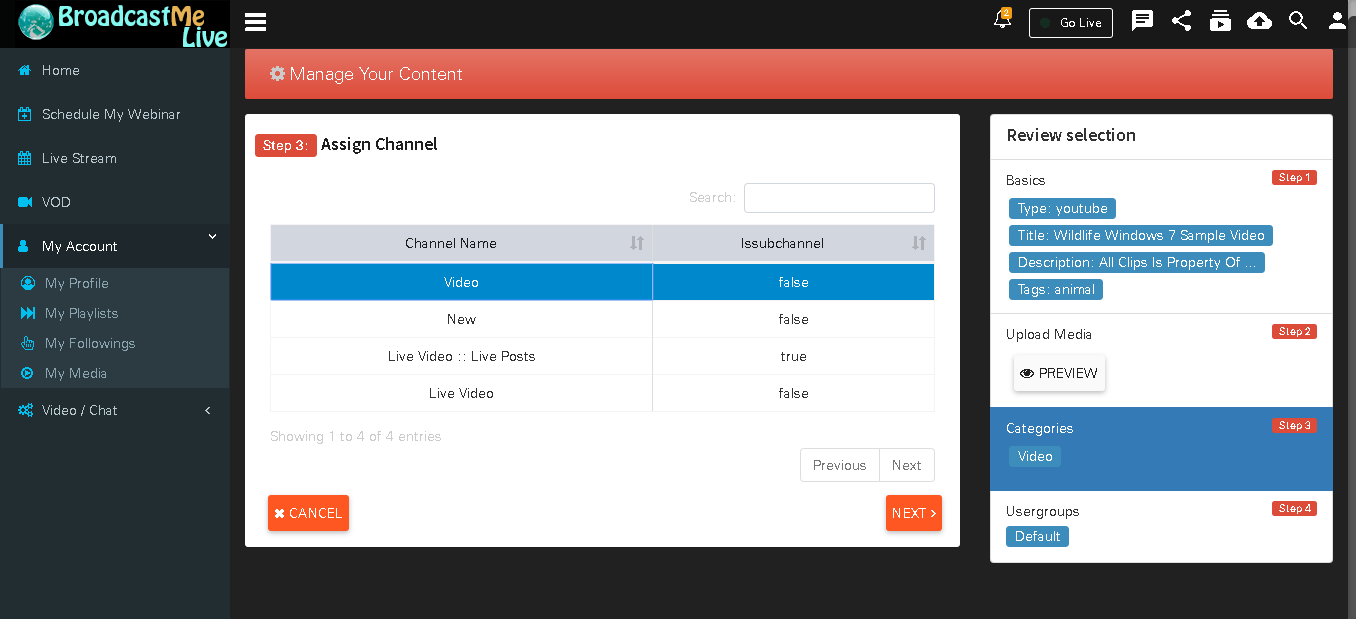Click the share icon in top bar
The image size is (1356, 619).
1181,21
